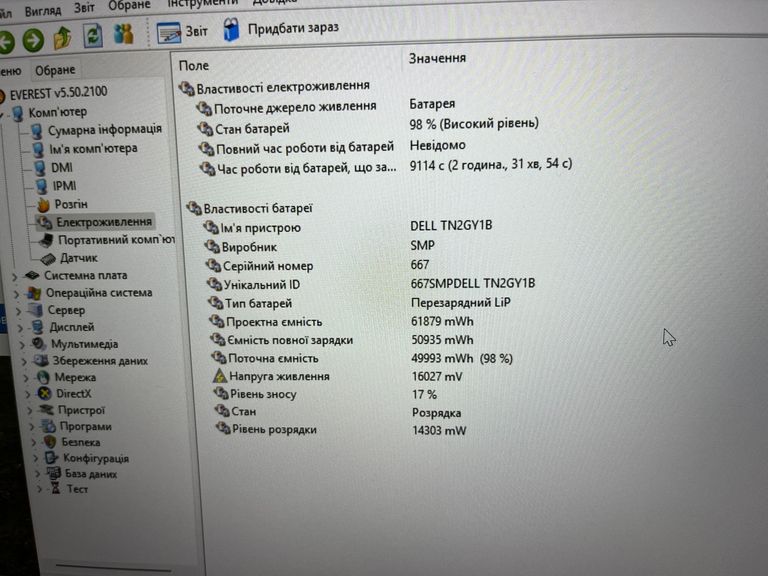Viewport: 768px width, 576px height.
Task: Expand the Пристрої node
Action: coord(30,410)
